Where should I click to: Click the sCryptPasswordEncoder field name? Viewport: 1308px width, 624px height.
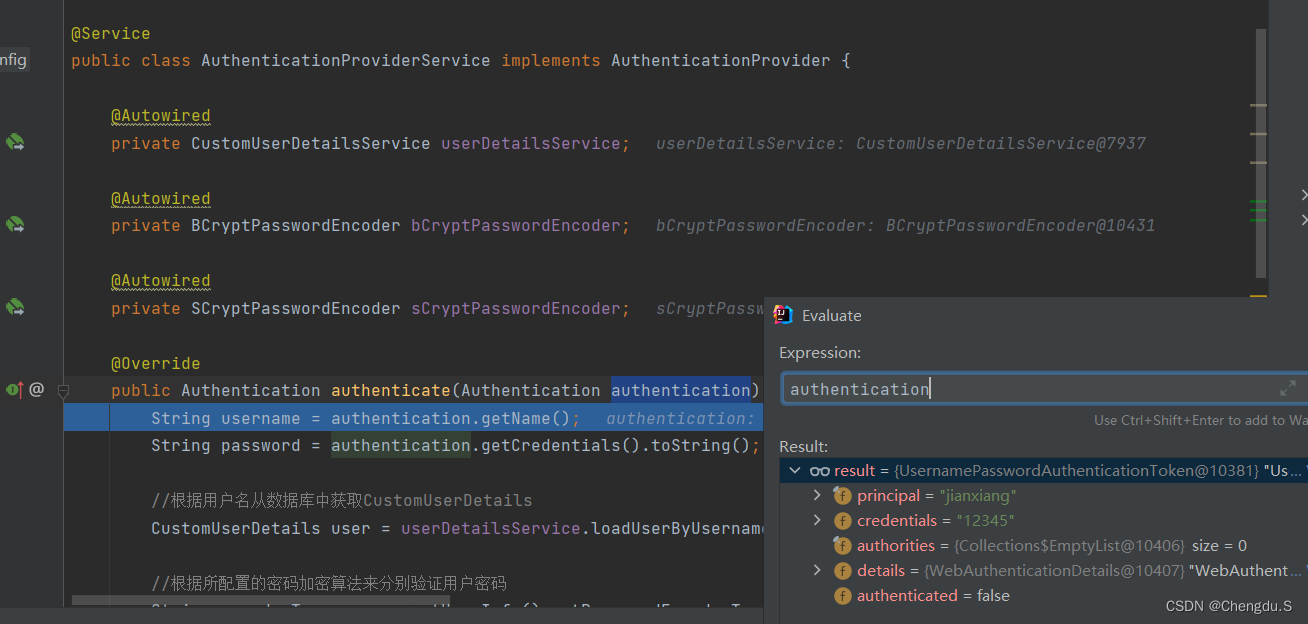pyautogui.click(x=516, y=309)
